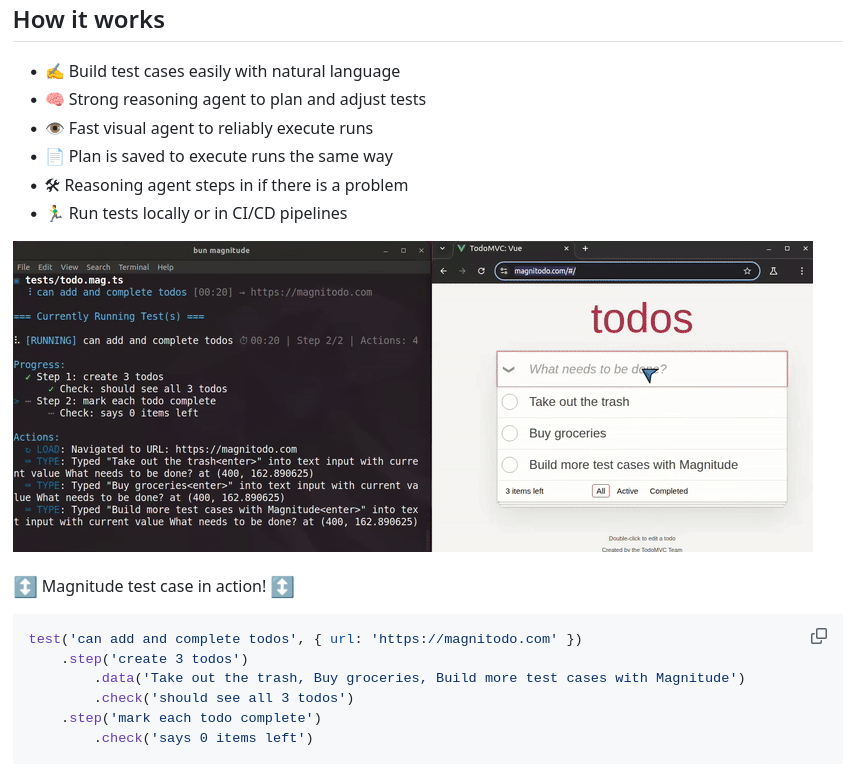
Task: Open the Help menu in the terminal
Action: tap(166, 267)
